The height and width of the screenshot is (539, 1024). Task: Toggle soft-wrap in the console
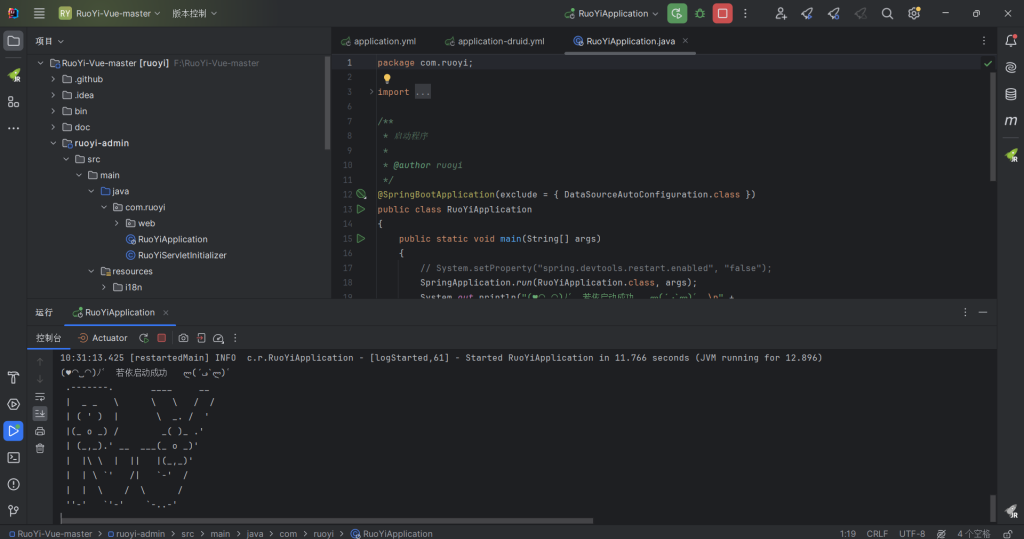point(40,396)
